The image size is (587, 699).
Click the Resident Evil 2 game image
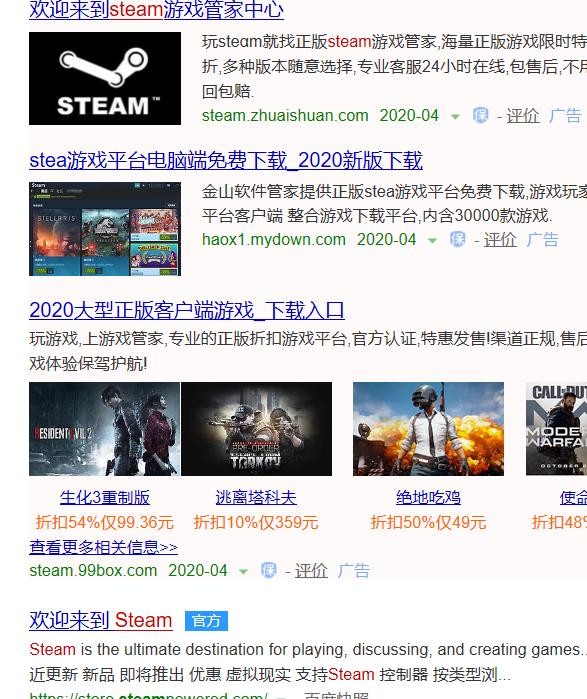pyautogui.click(x=104, y=429)
